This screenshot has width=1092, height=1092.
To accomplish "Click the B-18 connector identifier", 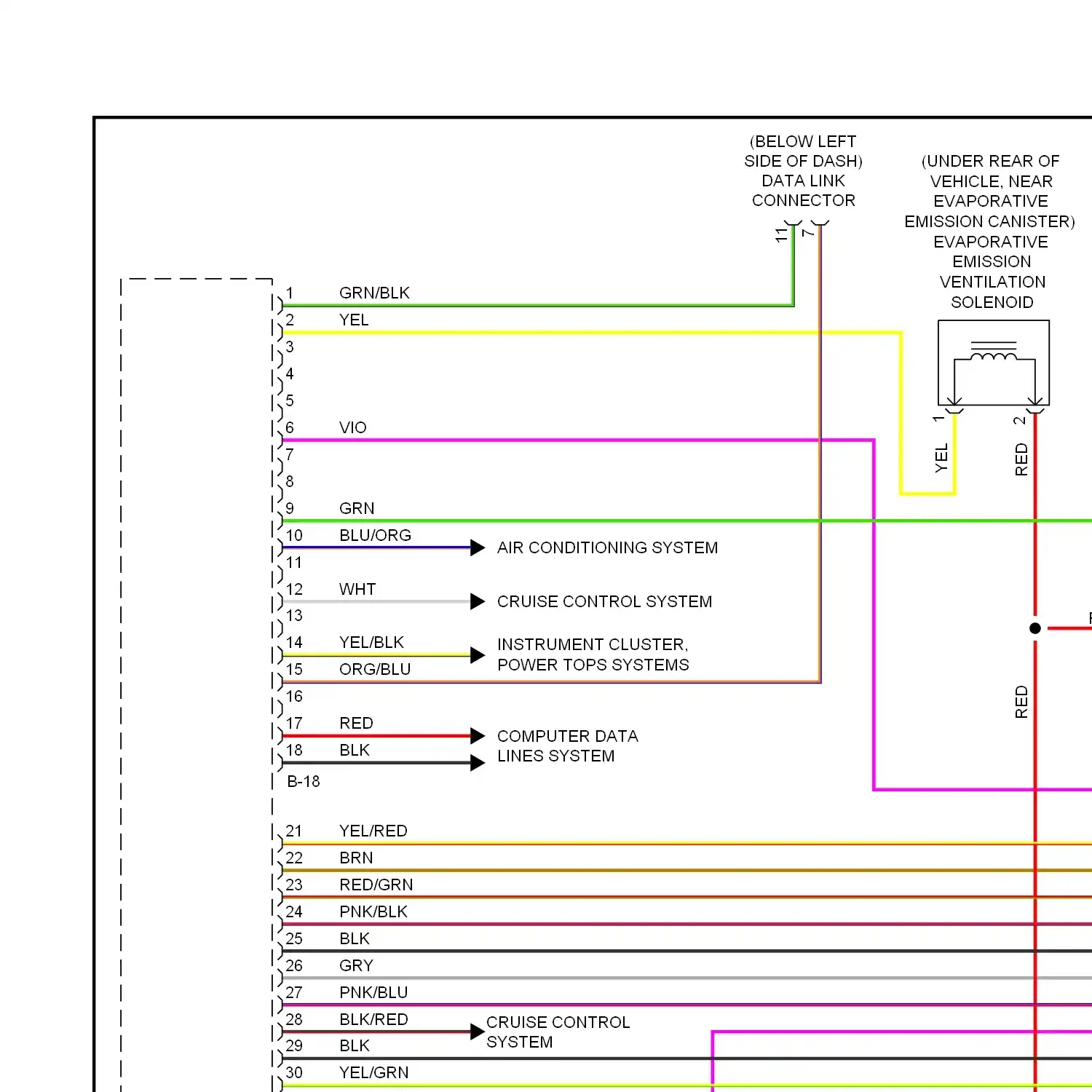I will [304, 781].
